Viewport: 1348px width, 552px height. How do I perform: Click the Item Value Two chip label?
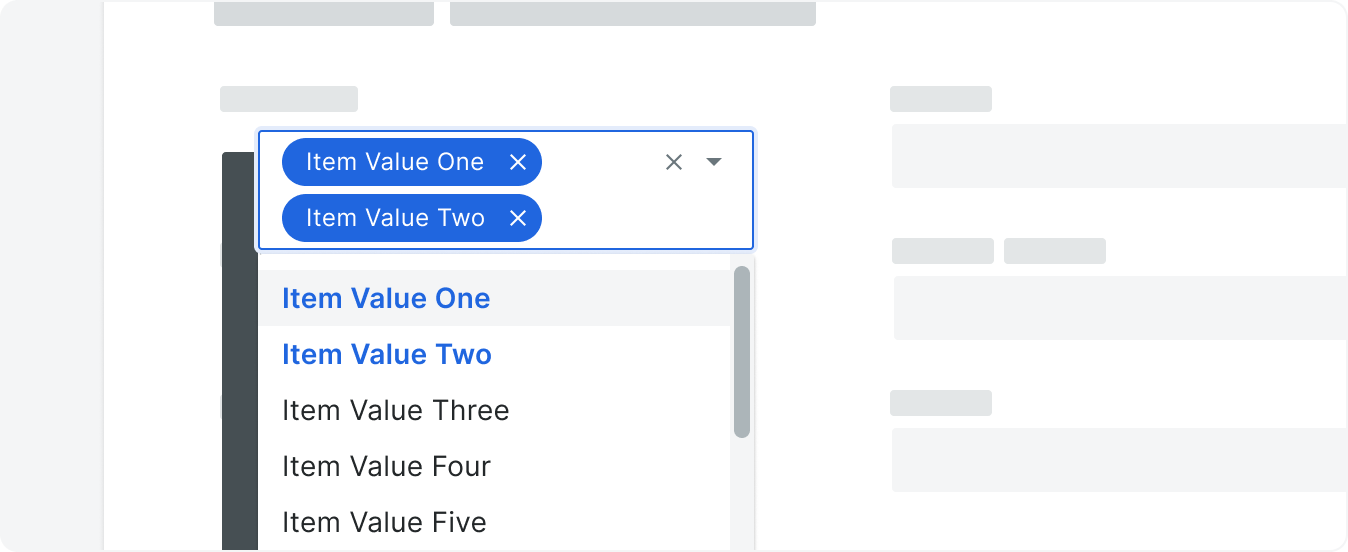[395, 218]
